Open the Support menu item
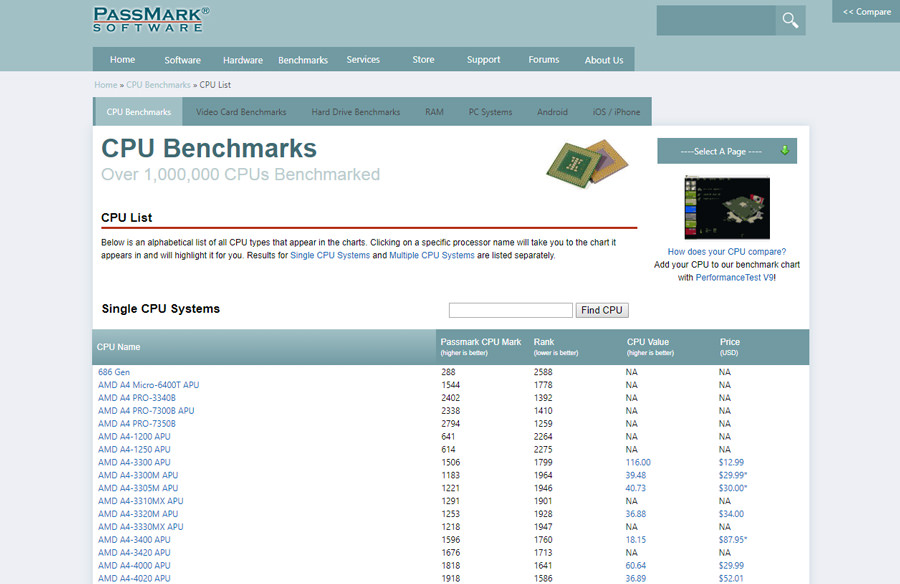This screenshot has height=584, width=900. tap(483, 60)
